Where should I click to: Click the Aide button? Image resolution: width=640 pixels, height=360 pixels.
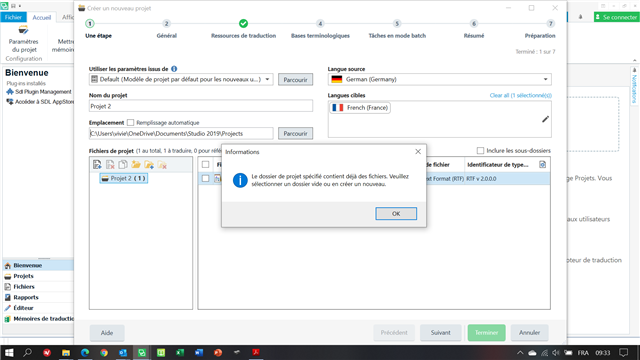tap(107, 333)
